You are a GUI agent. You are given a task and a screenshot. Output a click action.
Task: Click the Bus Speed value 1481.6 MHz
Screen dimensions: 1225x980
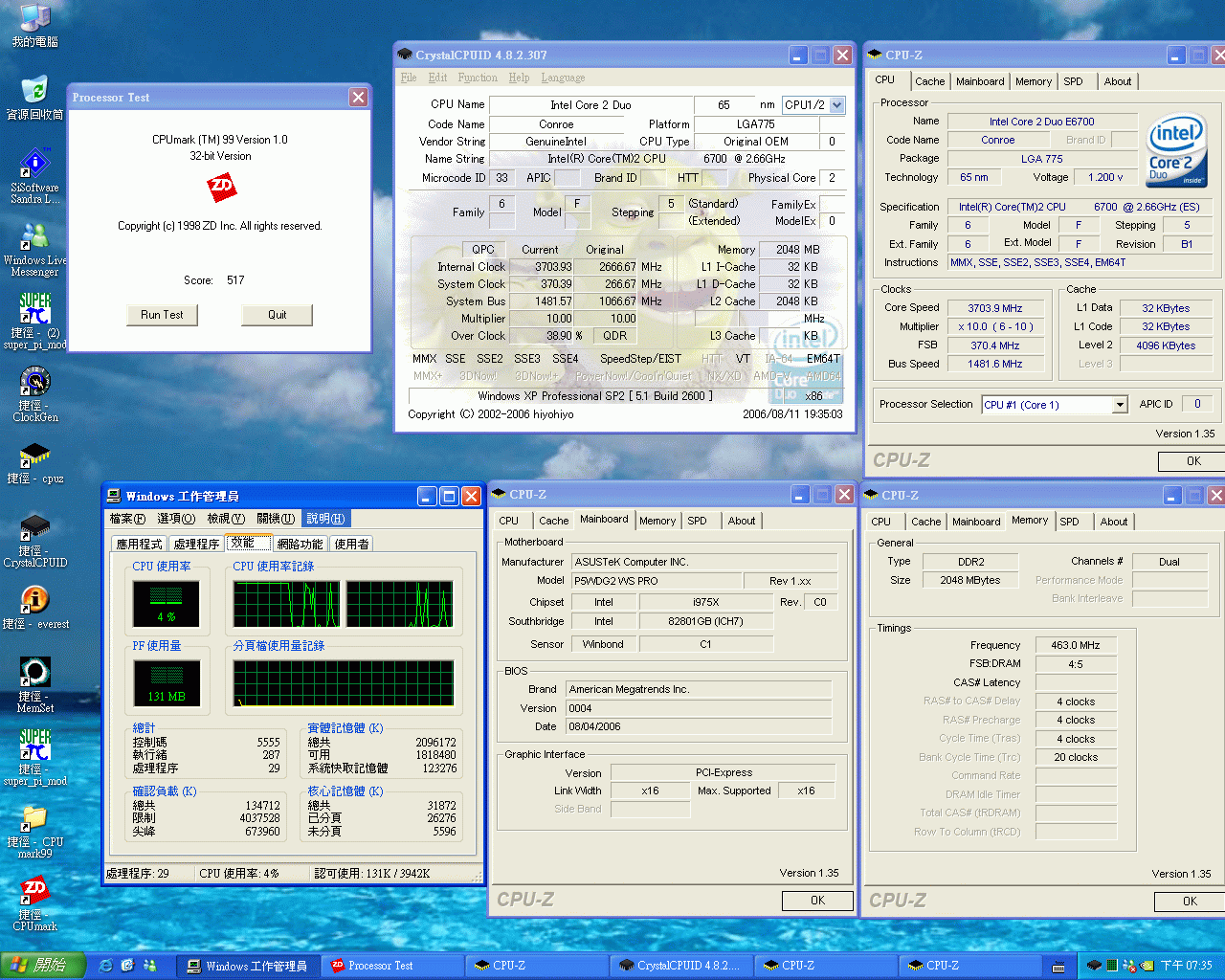[x=994, y=364]
